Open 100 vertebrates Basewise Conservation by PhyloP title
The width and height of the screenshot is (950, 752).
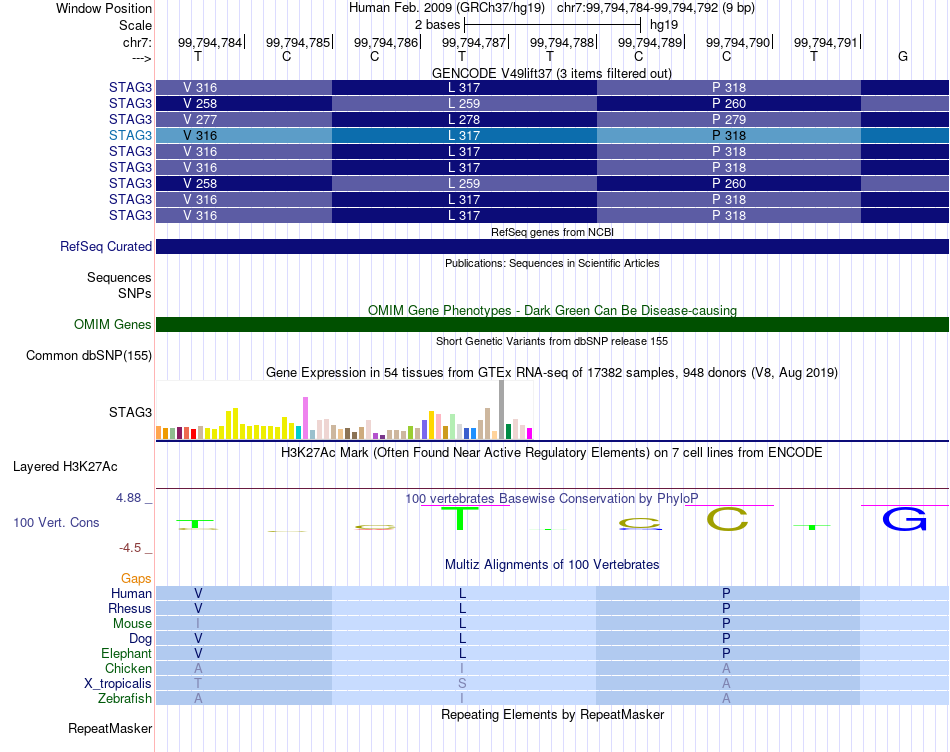click(552, 499)
